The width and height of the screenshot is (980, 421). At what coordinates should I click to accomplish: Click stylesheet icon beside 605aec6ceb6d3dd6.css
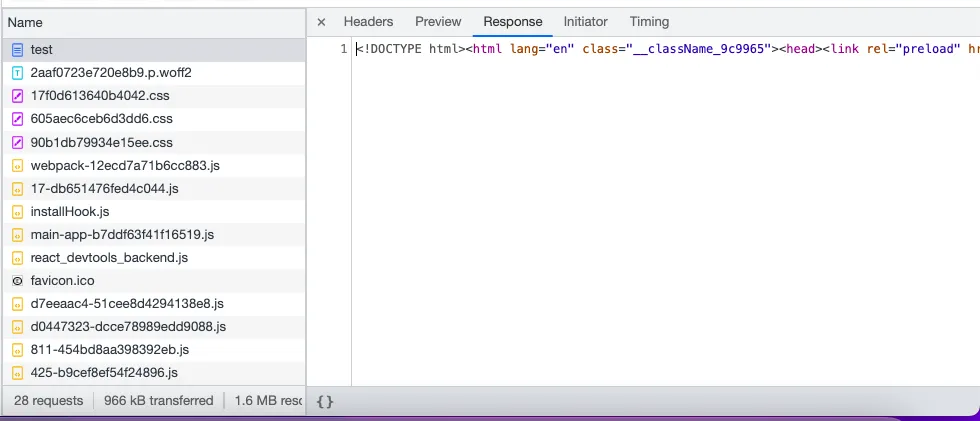[x=18, y=119]
